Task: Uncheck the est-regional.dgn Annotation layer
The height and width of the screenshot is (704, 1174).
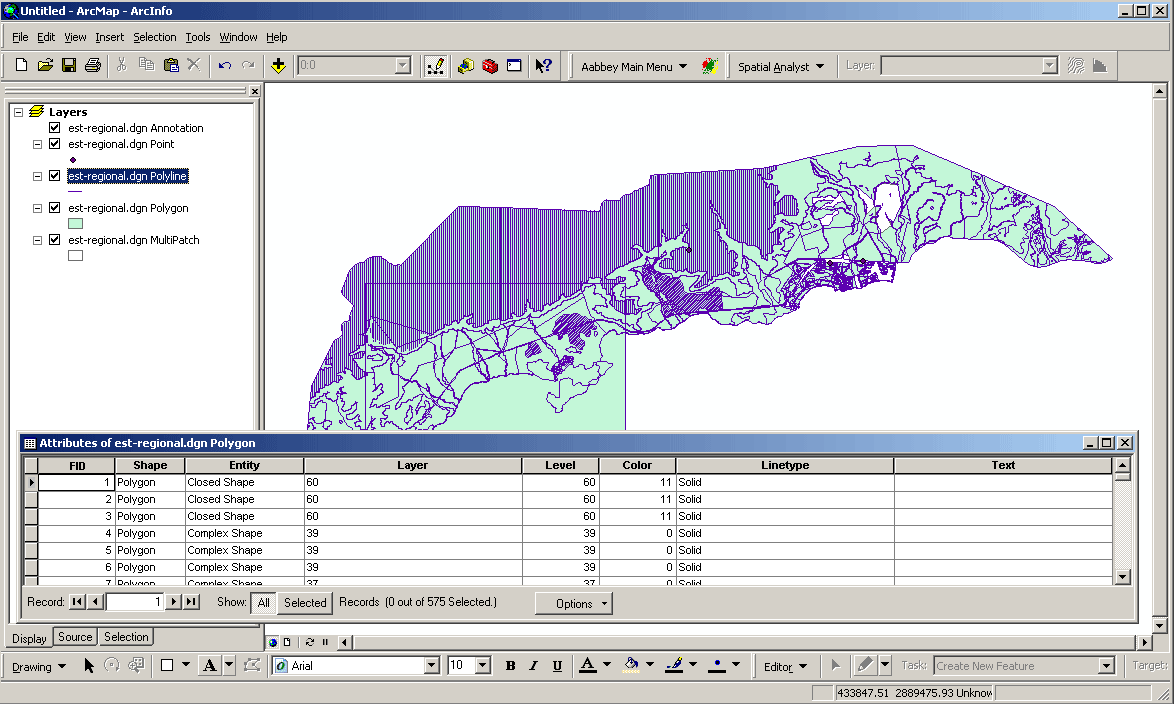Action: pyautogui.click(x=55, y=127)
